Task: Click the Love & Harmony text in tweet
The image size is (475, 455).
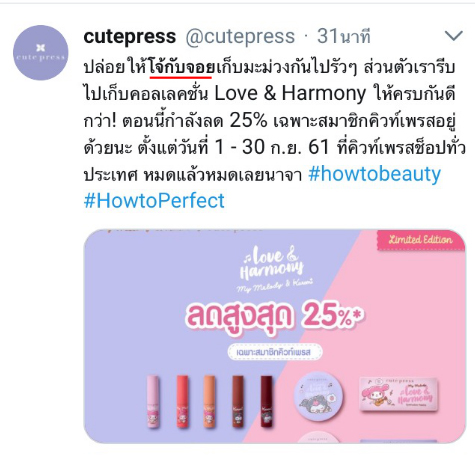Action: tap(290, 93)
